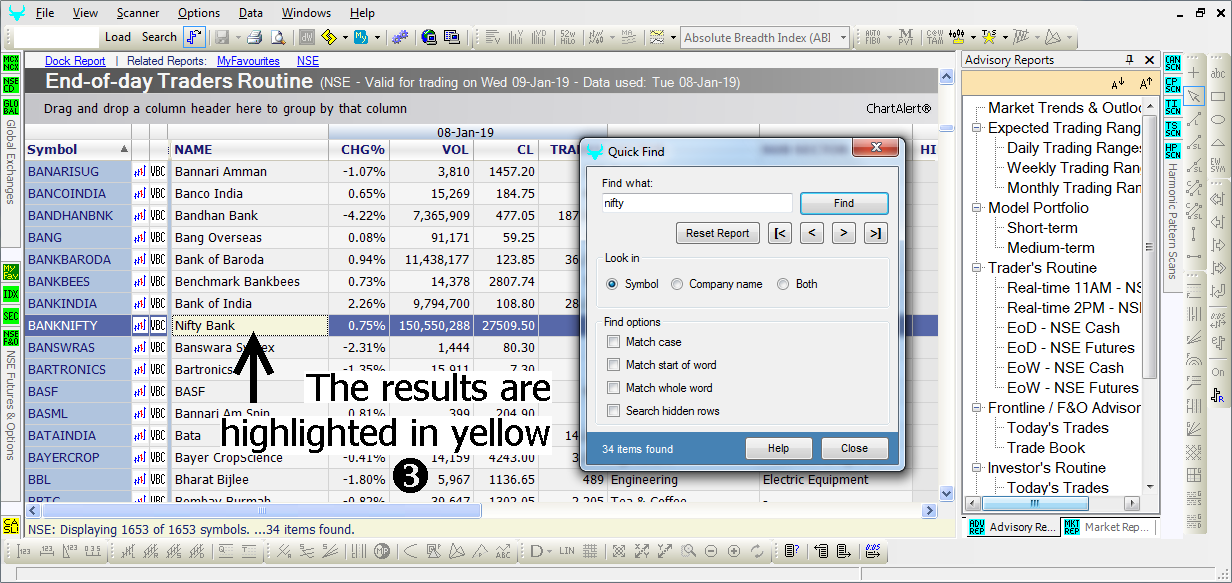Select the Symbol radio button
The width and height of the screenshot is (1232, 583).
[x=612, y=284]
